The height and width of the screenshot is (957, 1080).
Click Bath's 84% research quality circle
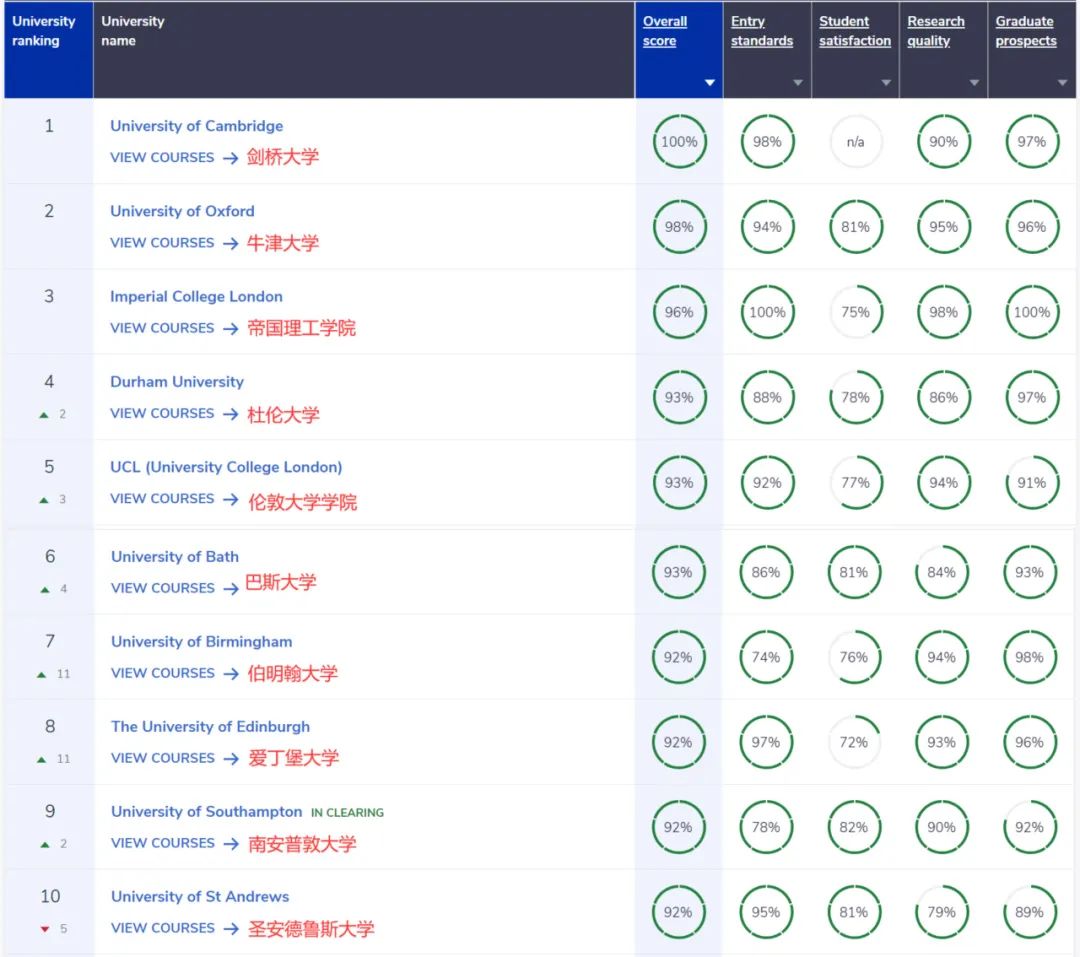942,573
